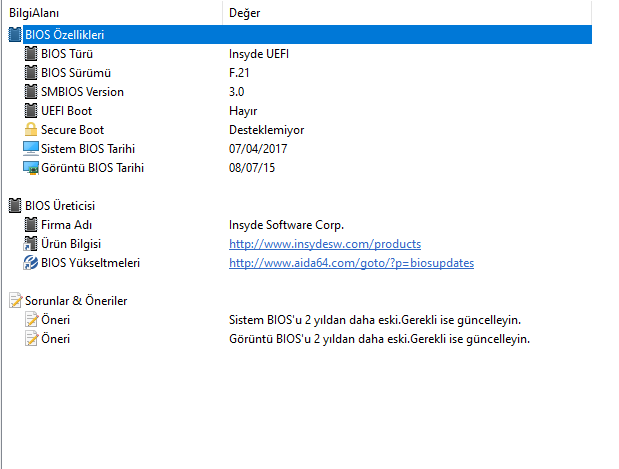Click the SMBIOS Version row icon
This screenshot has width=619, height=469.
pos(31,92)
